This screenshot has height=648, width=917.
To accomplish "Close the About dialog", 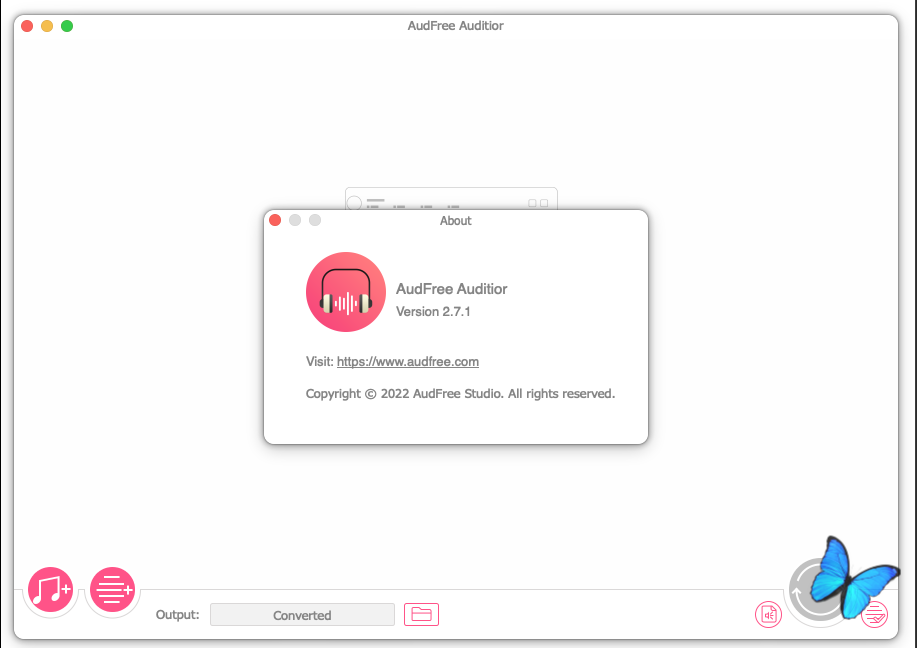I will [275, 221].
